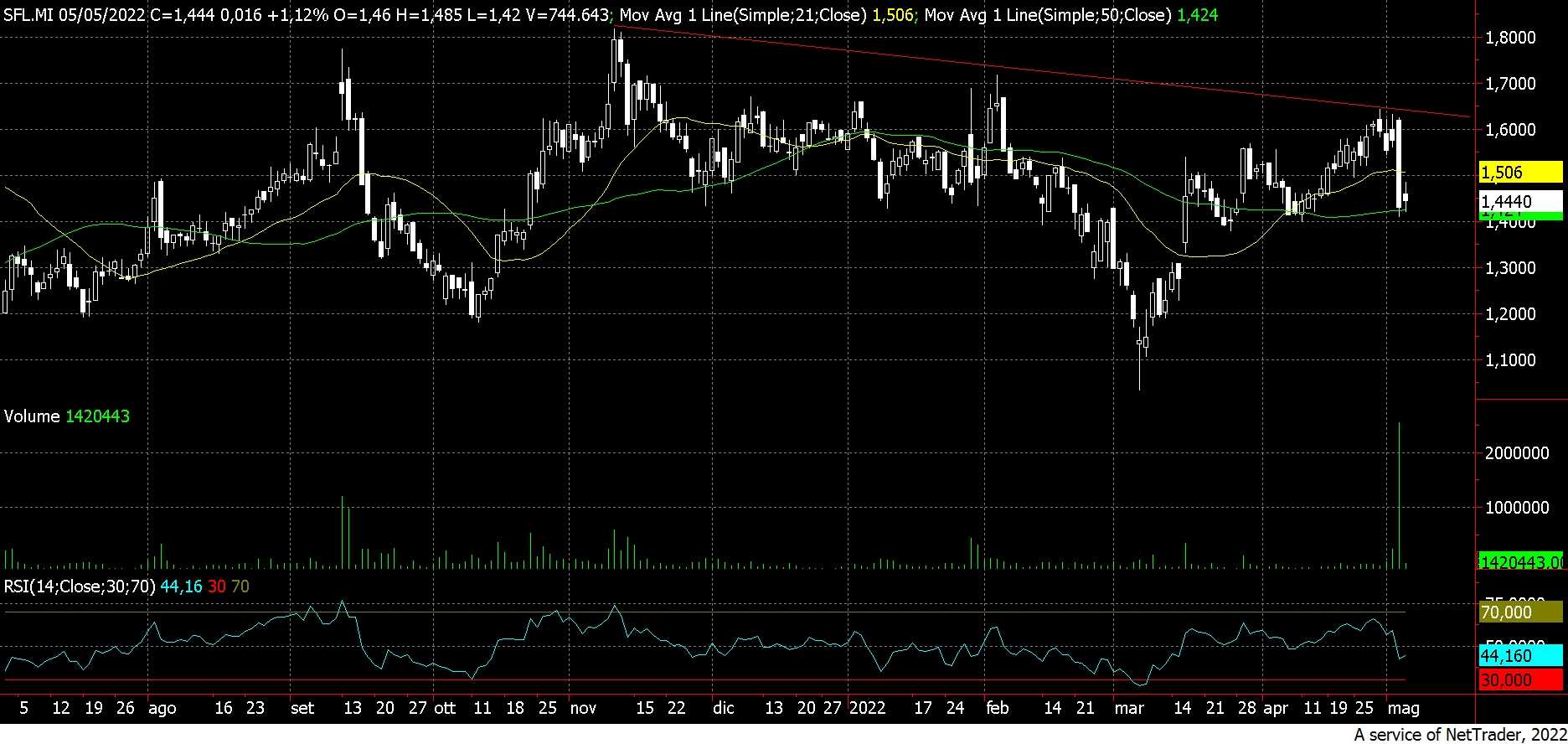Click the date label 5 on axis

[x=23, y=708]
